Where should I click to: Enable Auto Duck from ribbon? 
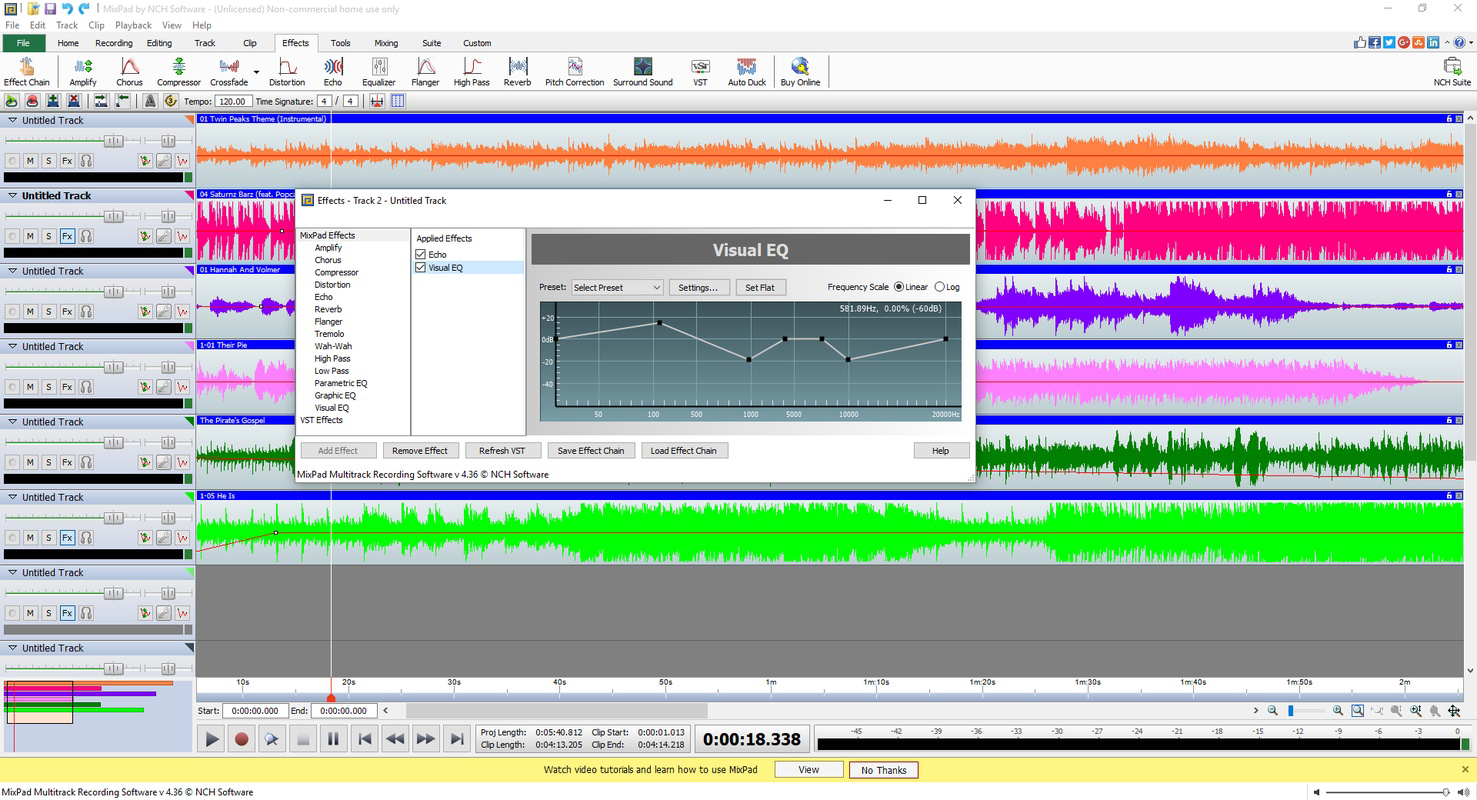746,71
